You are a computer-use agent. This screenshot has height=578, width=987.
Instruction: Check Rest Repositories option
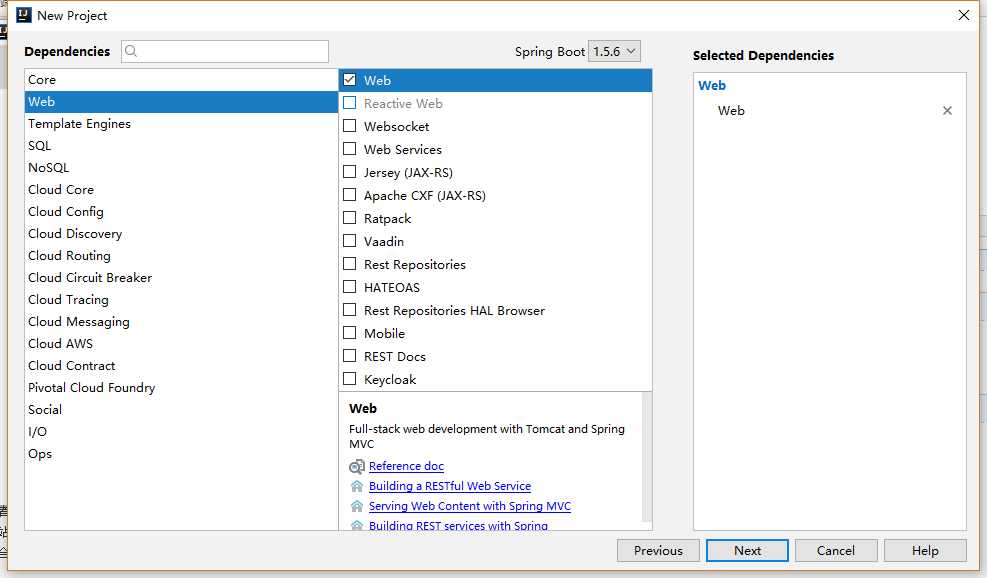pyautogui.click(x=349, y=264)
